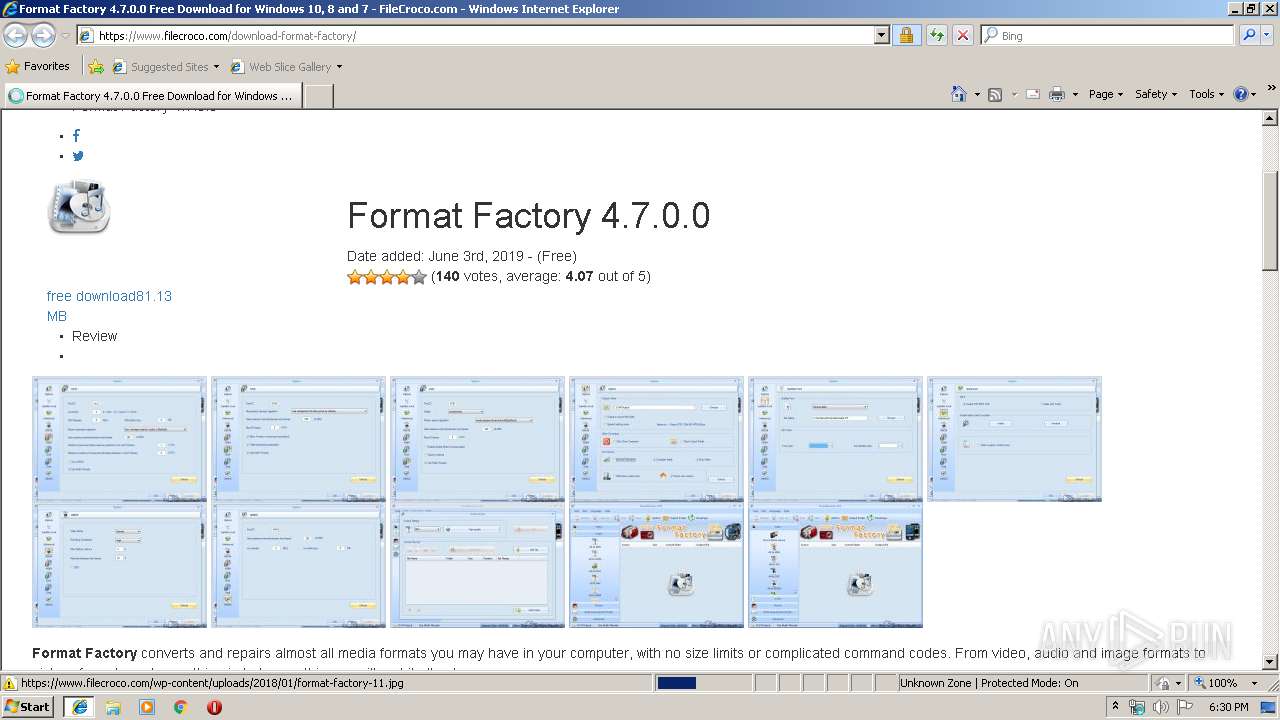Click the Format Factory app logo

point(79,208)
